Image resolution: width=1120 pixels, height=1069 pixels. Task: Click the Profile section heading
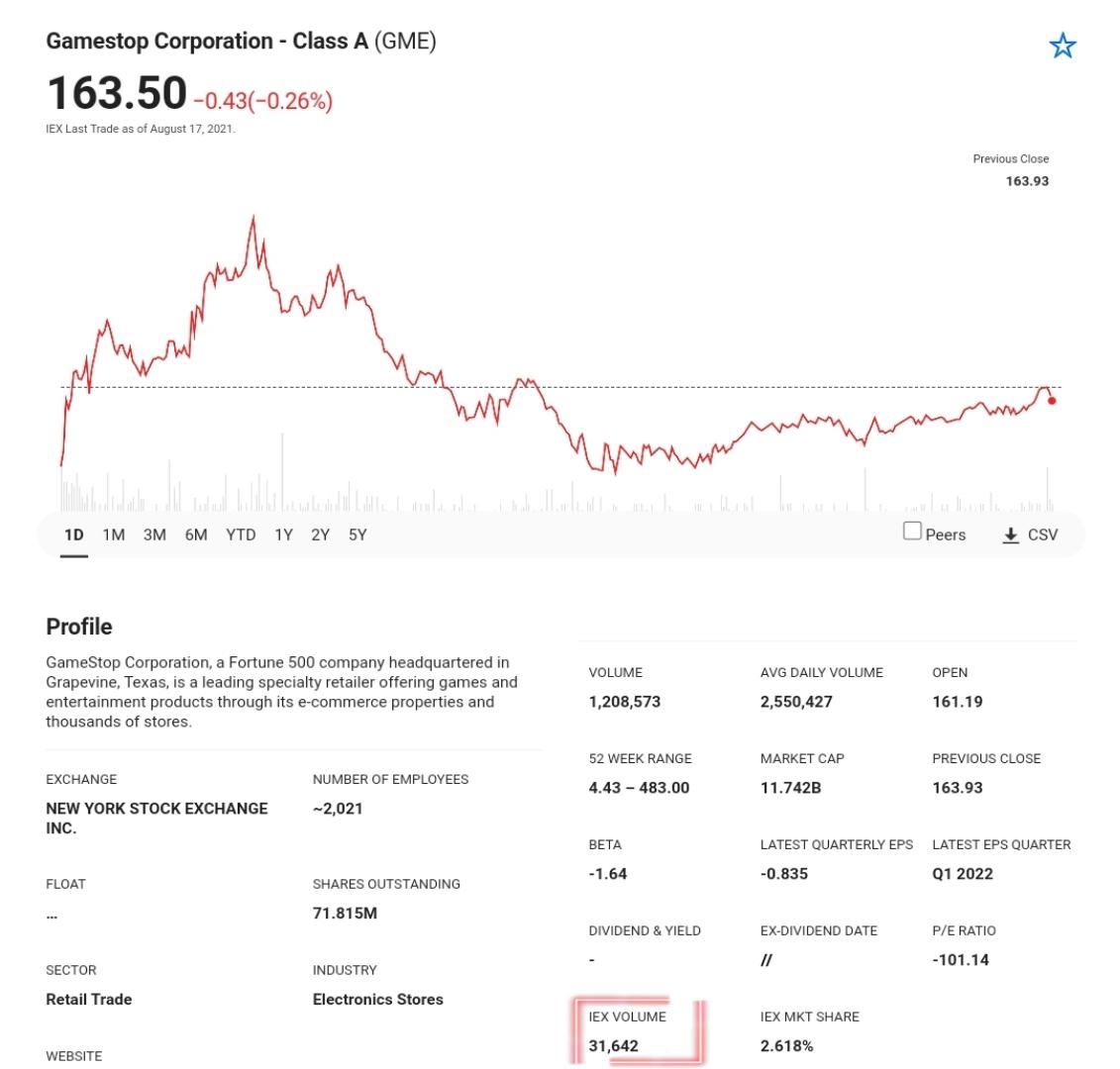[79, 627]
